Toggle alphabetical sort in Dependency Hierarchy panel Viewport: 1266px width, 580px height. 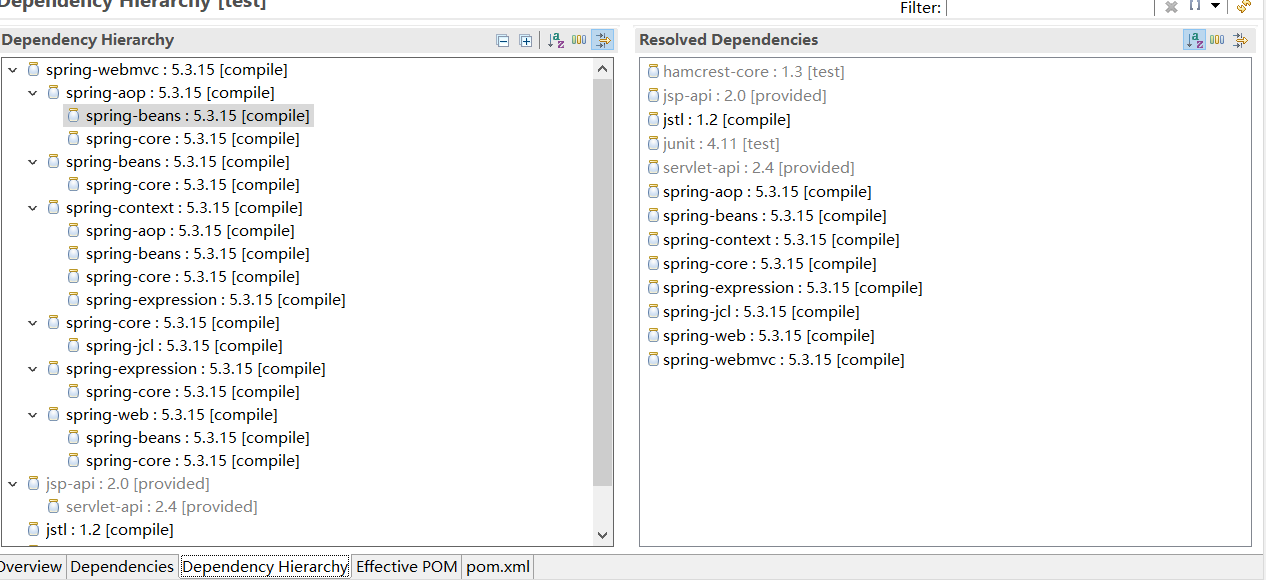click(556, 40)
